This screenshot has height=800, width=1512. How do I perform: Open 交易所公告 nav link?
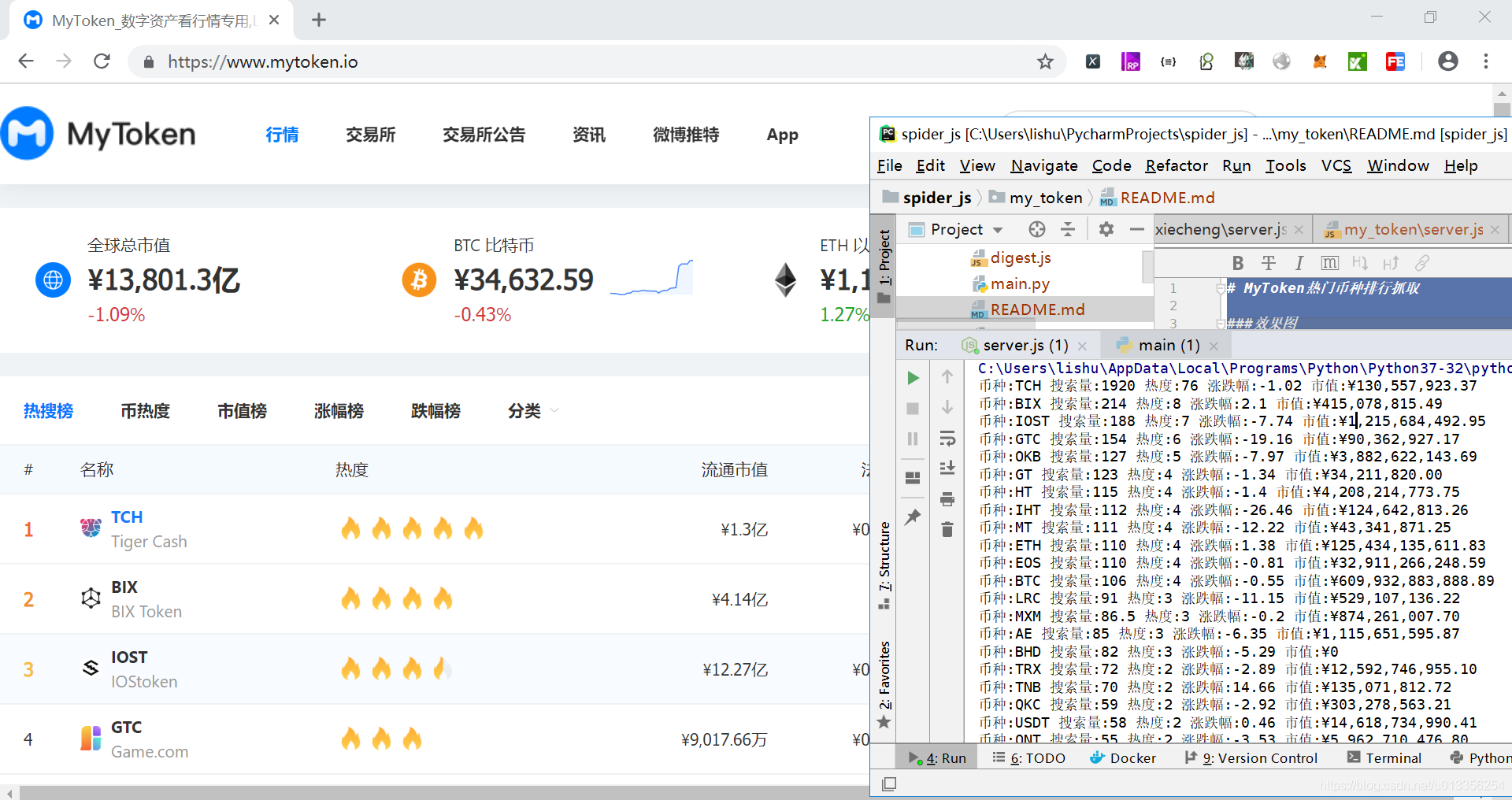pyautogui.click(x=484, y=135)
